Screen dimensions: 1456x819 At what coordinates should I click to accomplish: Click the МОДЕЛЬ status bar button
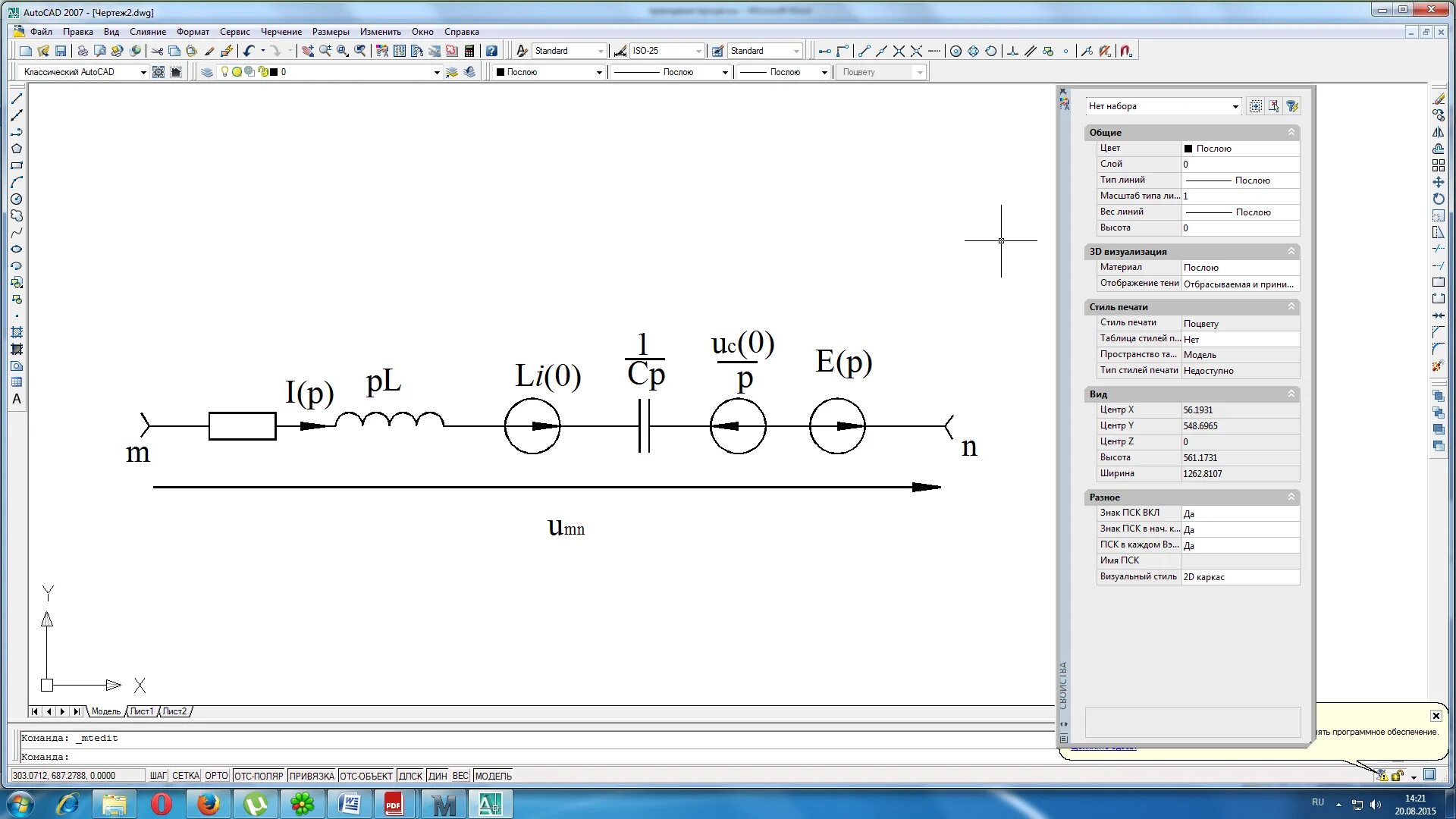tap(493, 776)
